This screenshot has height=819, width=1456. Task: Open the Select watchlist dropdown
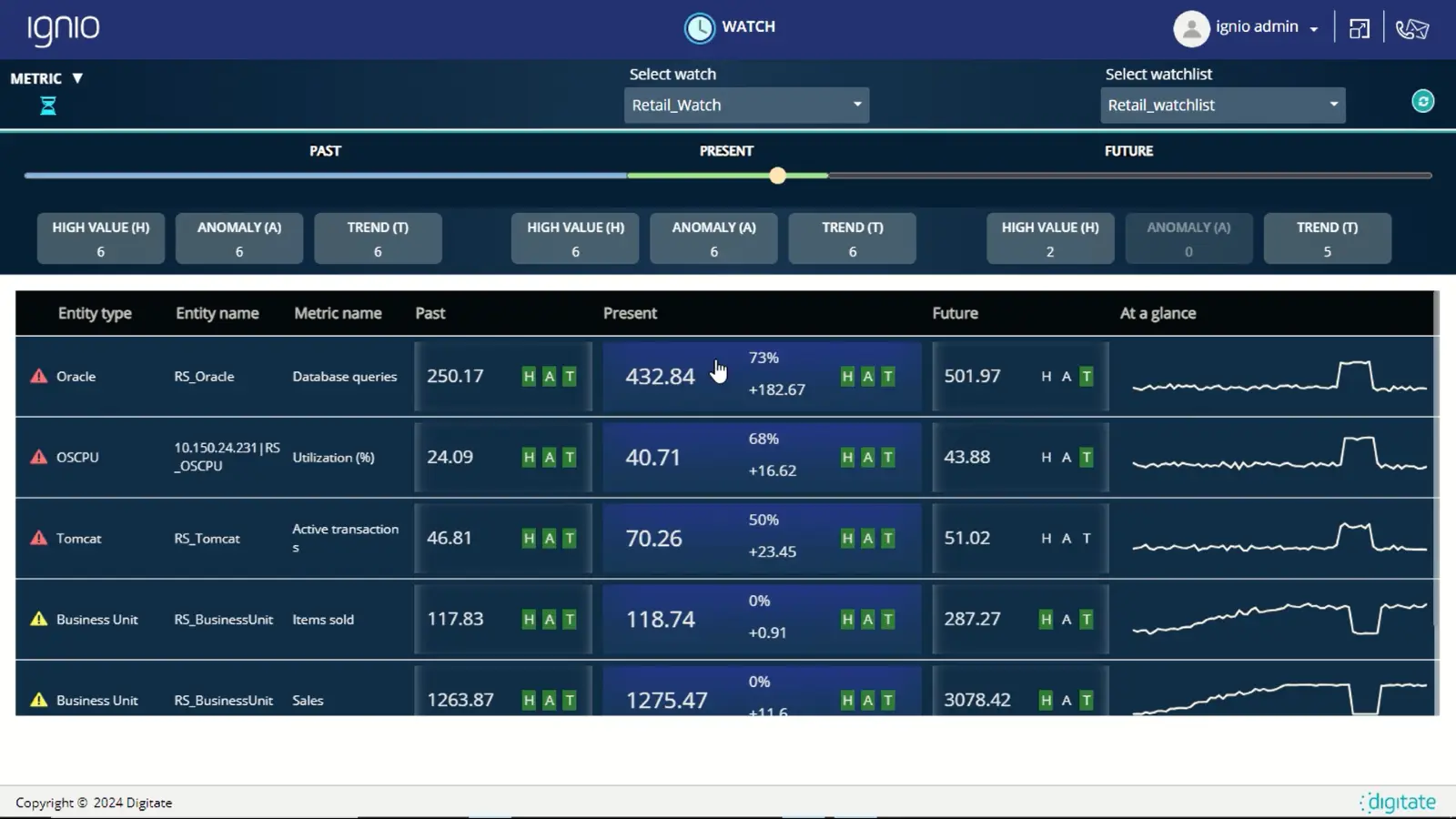pos(1222,105)
